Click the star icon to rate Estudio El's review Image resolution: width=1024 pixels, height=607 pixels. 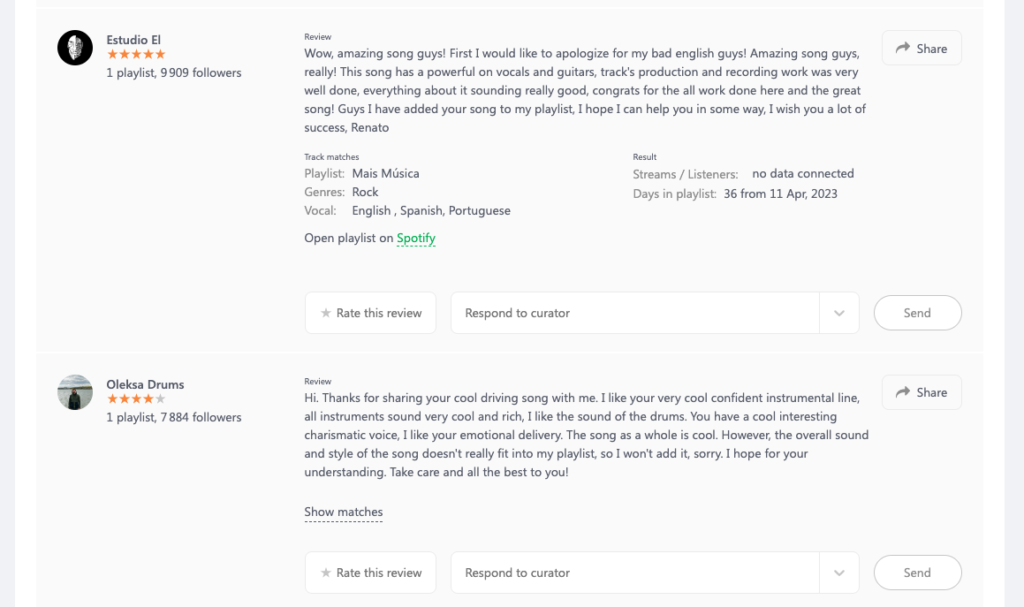coord(325,313)
